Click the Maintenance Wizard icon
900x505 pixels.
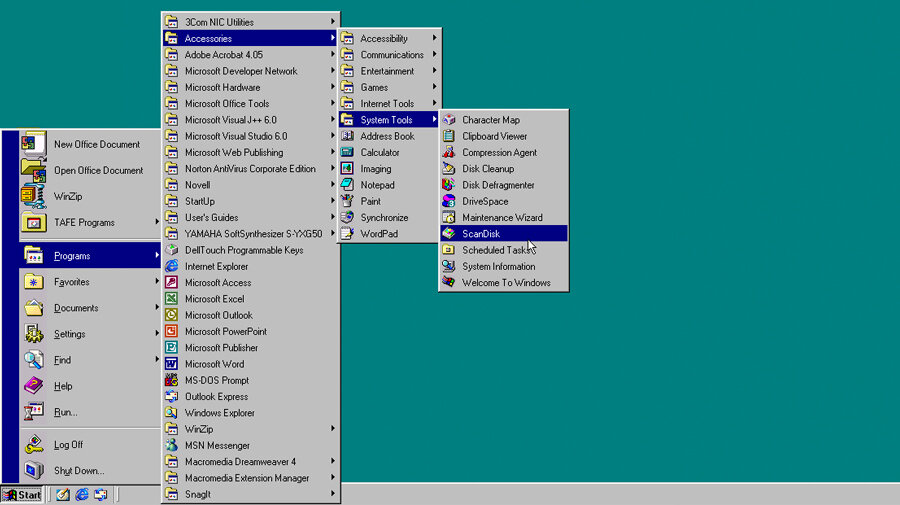coord(449,217)
